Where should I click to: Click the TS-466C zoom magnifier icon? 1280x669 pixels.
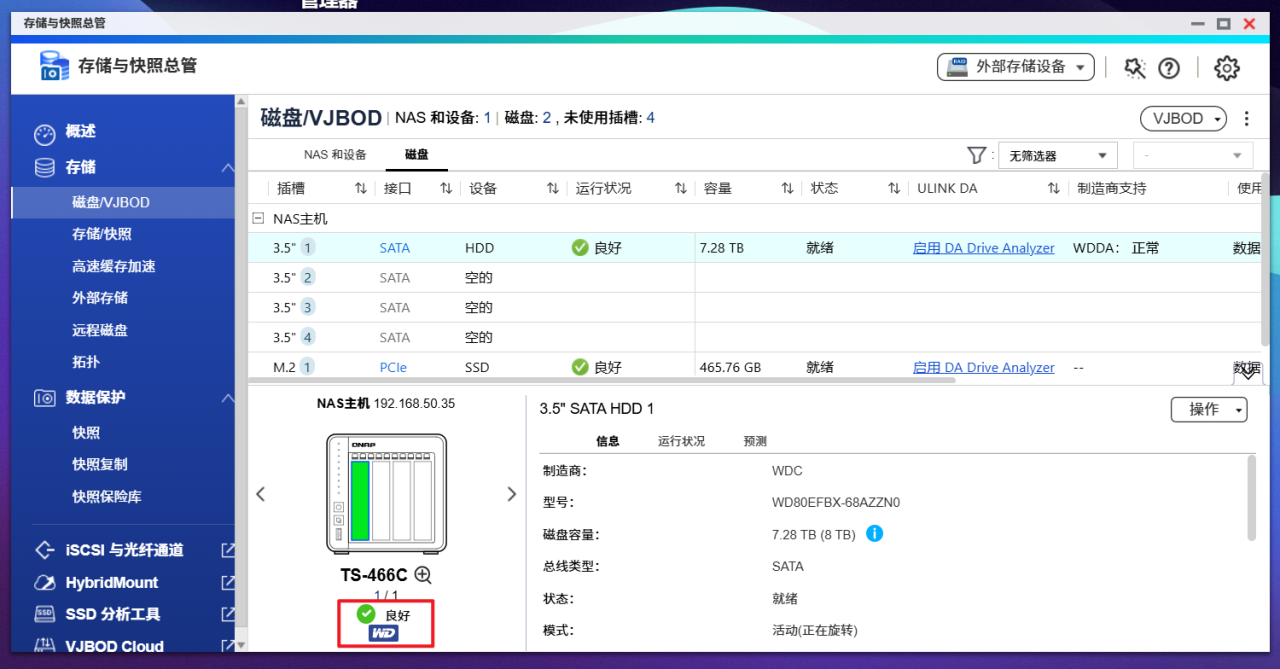coord(421,575)
